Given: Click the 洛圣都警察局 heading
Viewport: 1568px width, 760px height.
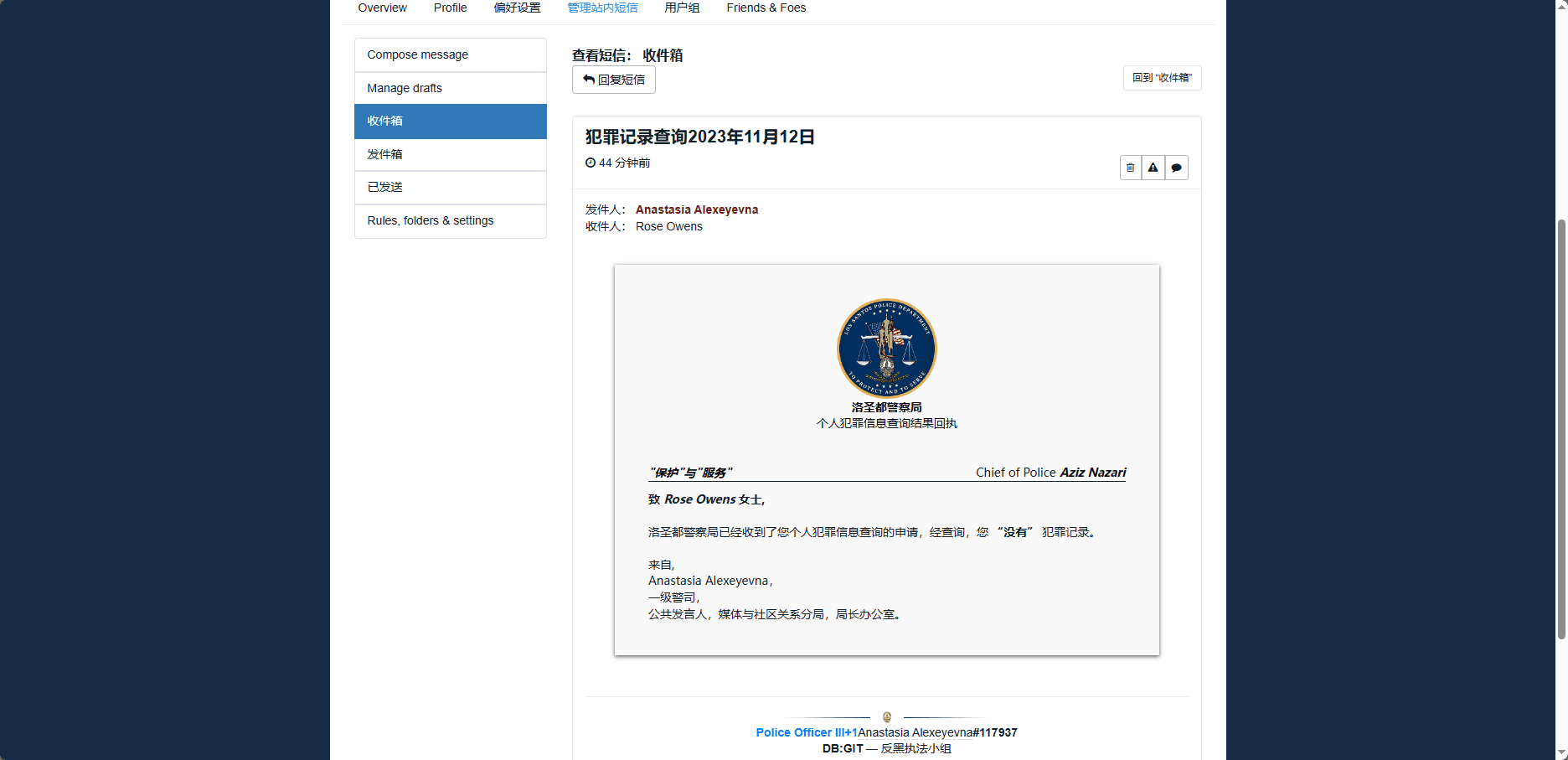Looking at the screenshot, I should [x=887, y=407].
